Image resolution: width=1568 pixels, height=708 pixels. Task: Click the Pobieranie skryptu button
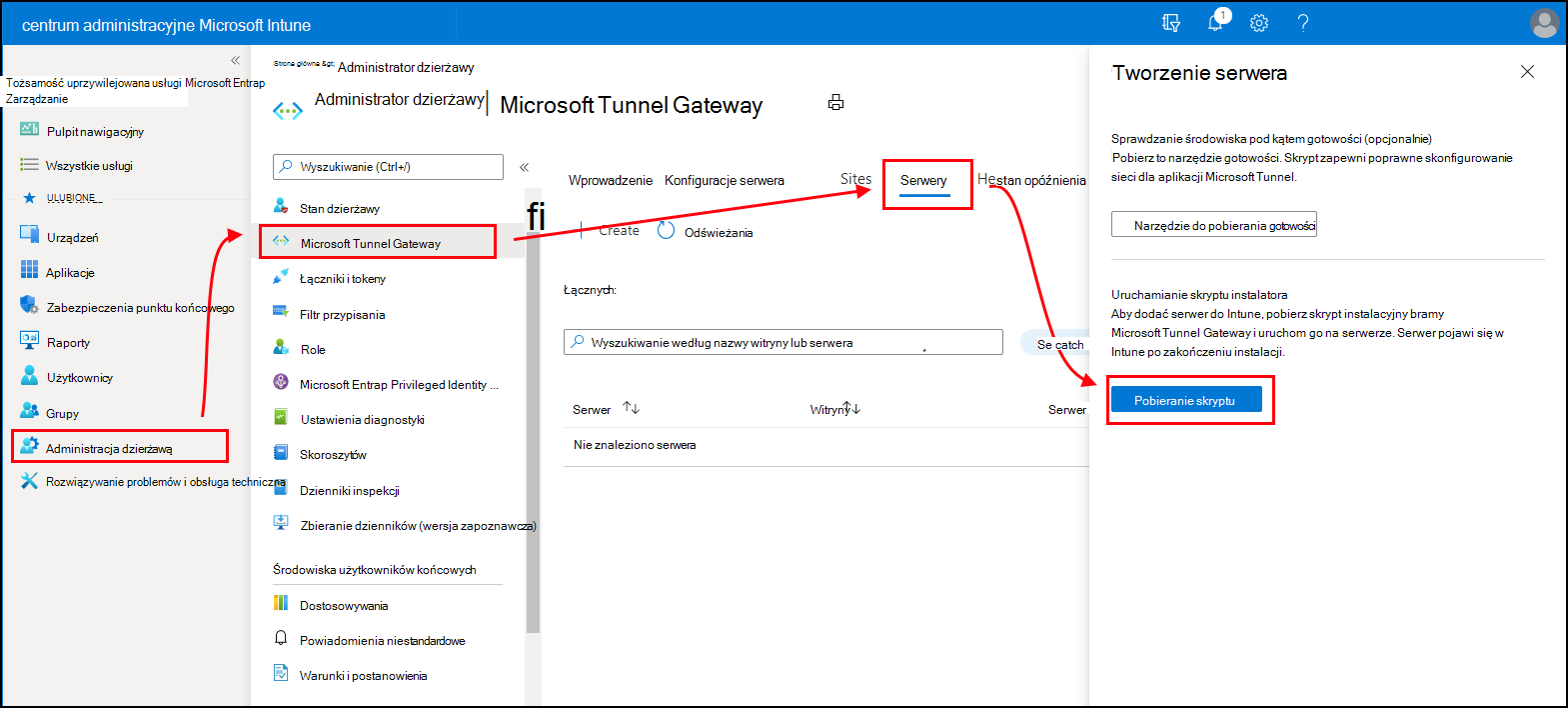pos(1186,400)
